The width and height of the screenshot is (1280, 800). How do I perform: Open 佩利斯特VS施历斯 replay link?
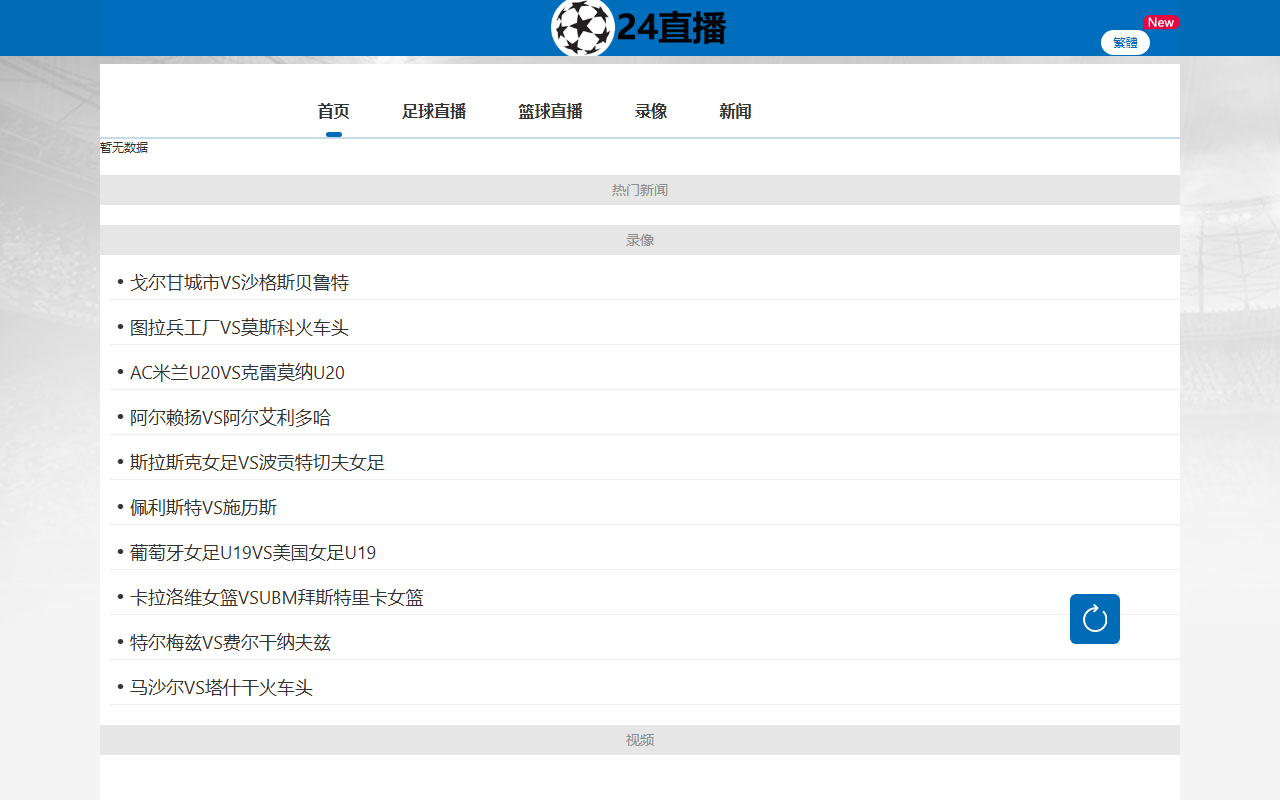point(203,508)
